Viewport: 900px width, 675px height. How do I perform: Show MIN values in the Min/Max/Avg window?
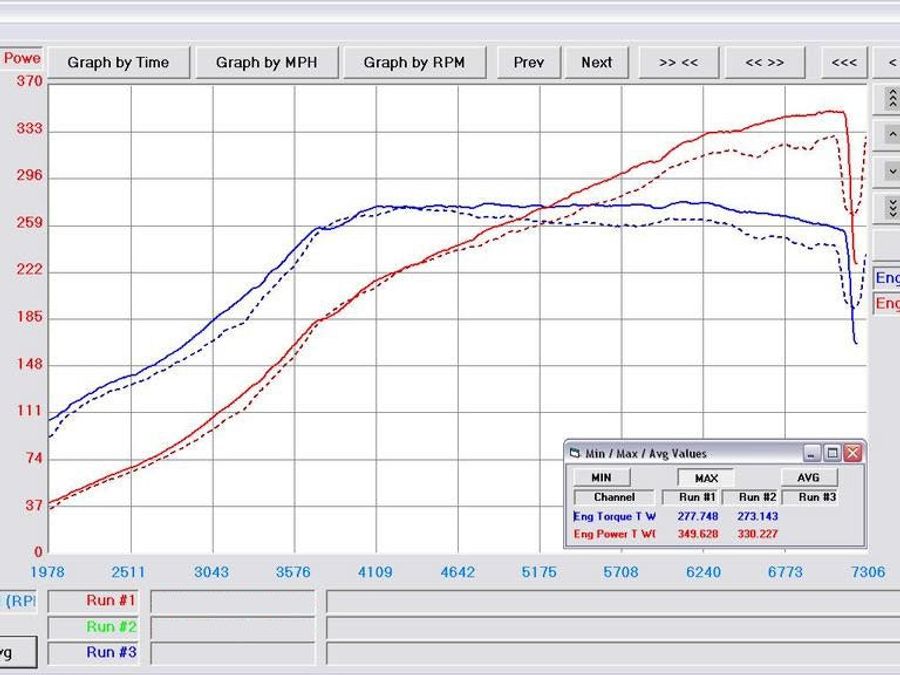[x=602, y=478]
